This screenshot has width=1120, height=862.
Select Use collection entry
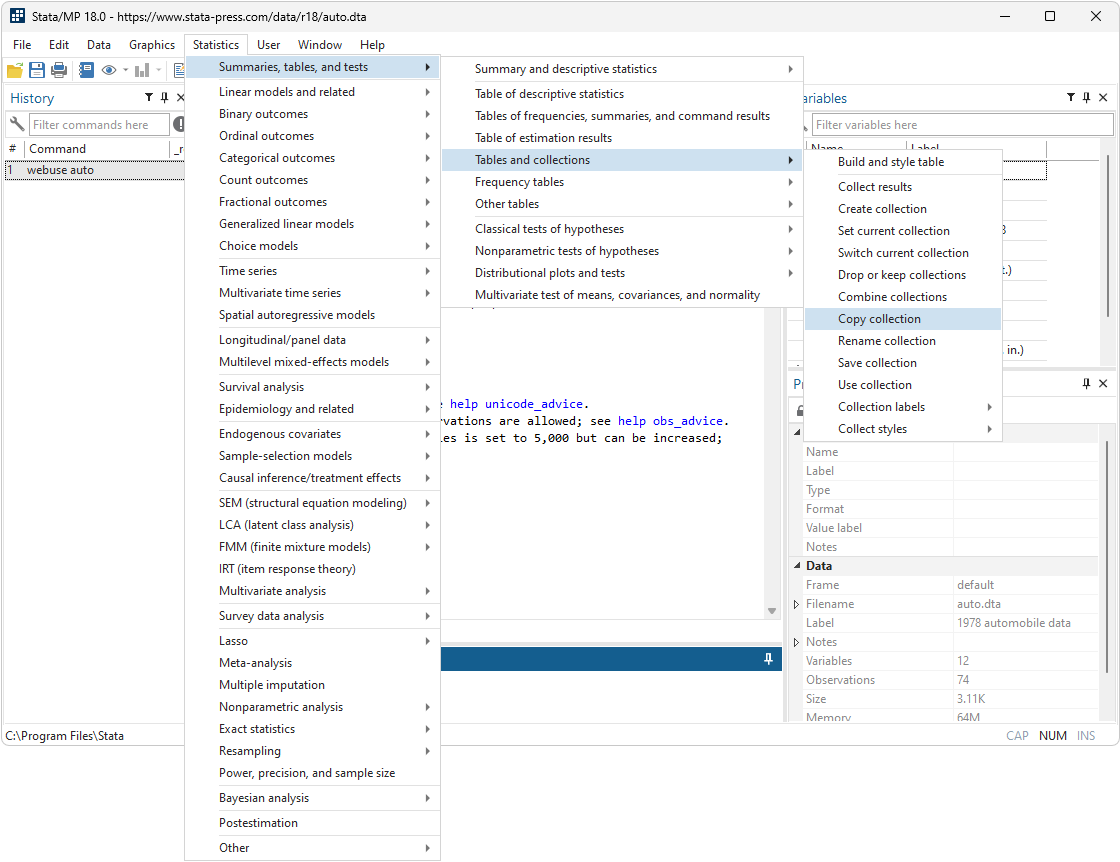[903, 385]
